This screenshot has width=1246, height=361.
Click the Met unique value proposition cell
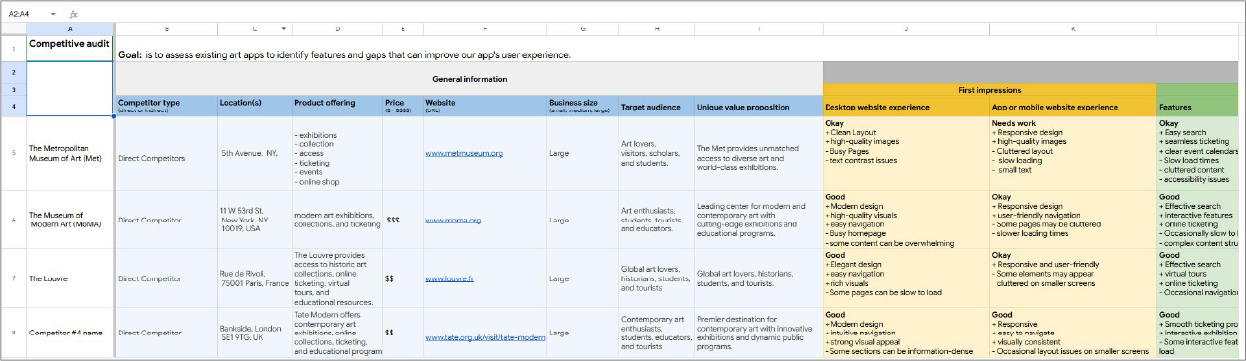[758, 154]
